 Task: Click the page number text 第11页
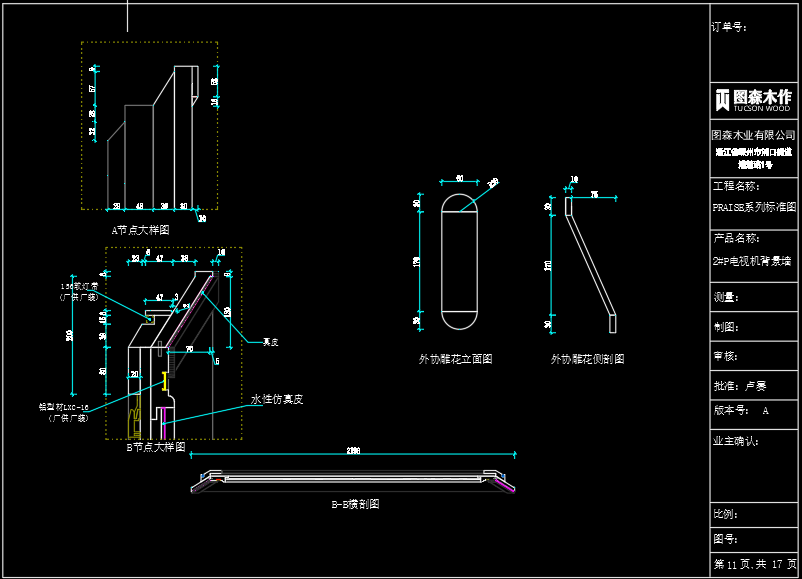click(x=735, y=565)
